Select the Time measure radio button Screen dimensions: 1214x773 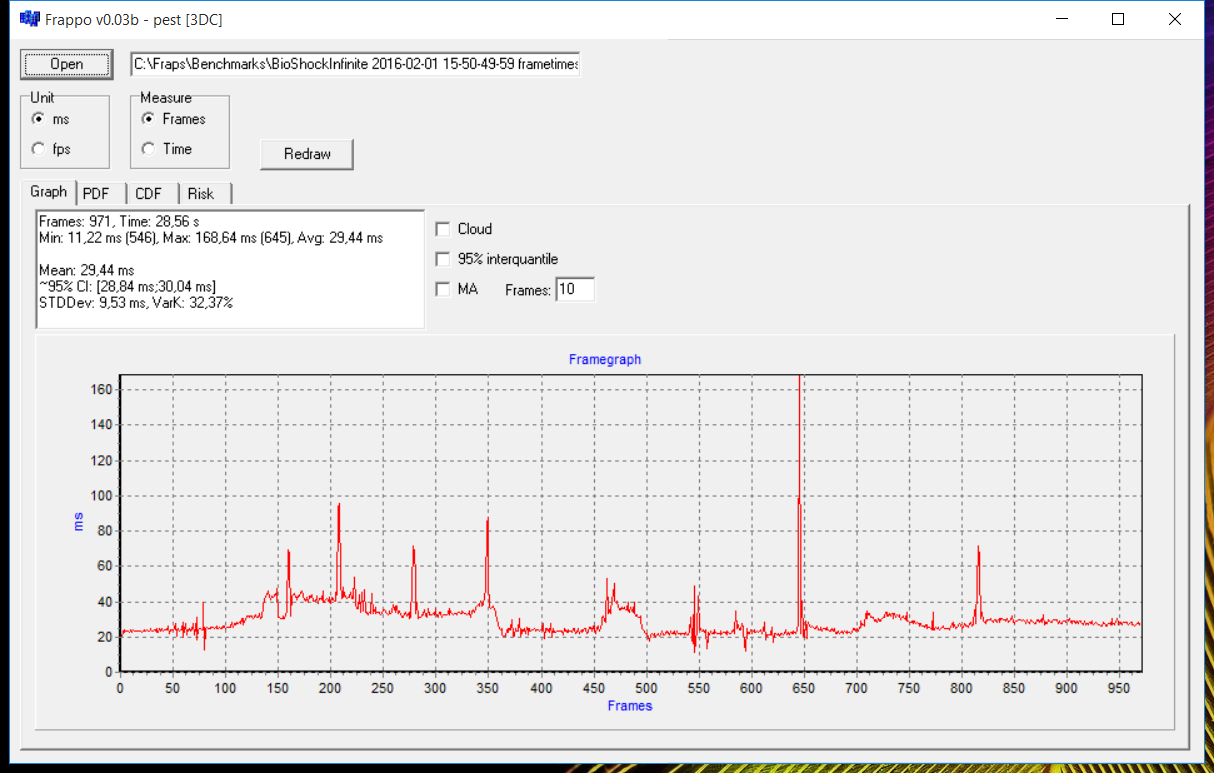pos(149,149)
